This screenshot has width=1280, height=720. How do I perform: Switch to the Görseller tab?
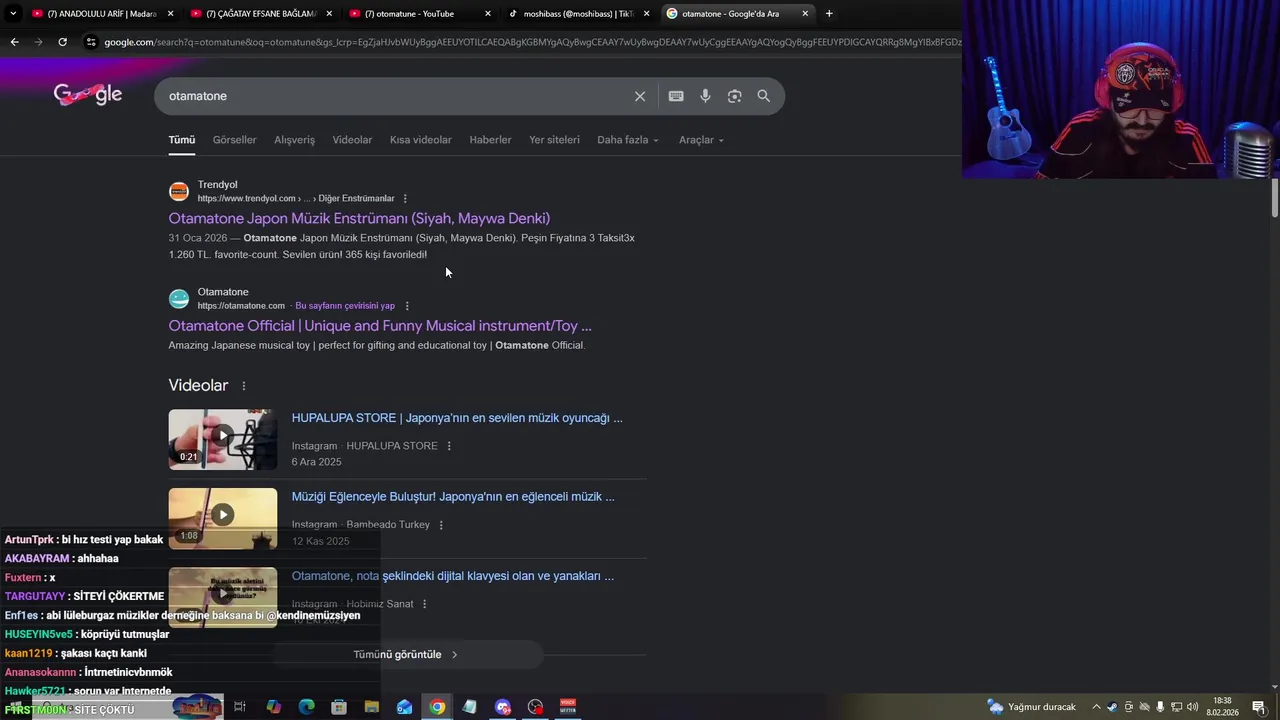234,140
